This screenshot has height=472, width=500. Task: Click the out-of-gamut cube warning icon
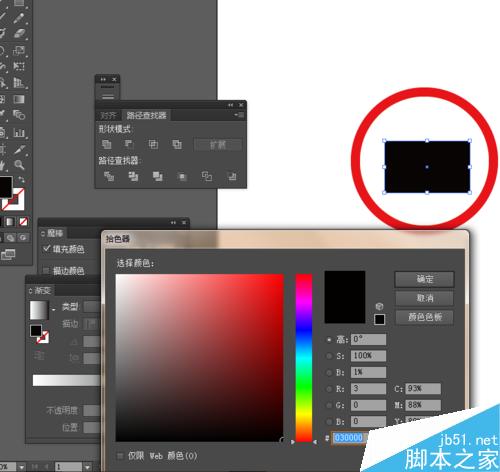pos(379,306)
